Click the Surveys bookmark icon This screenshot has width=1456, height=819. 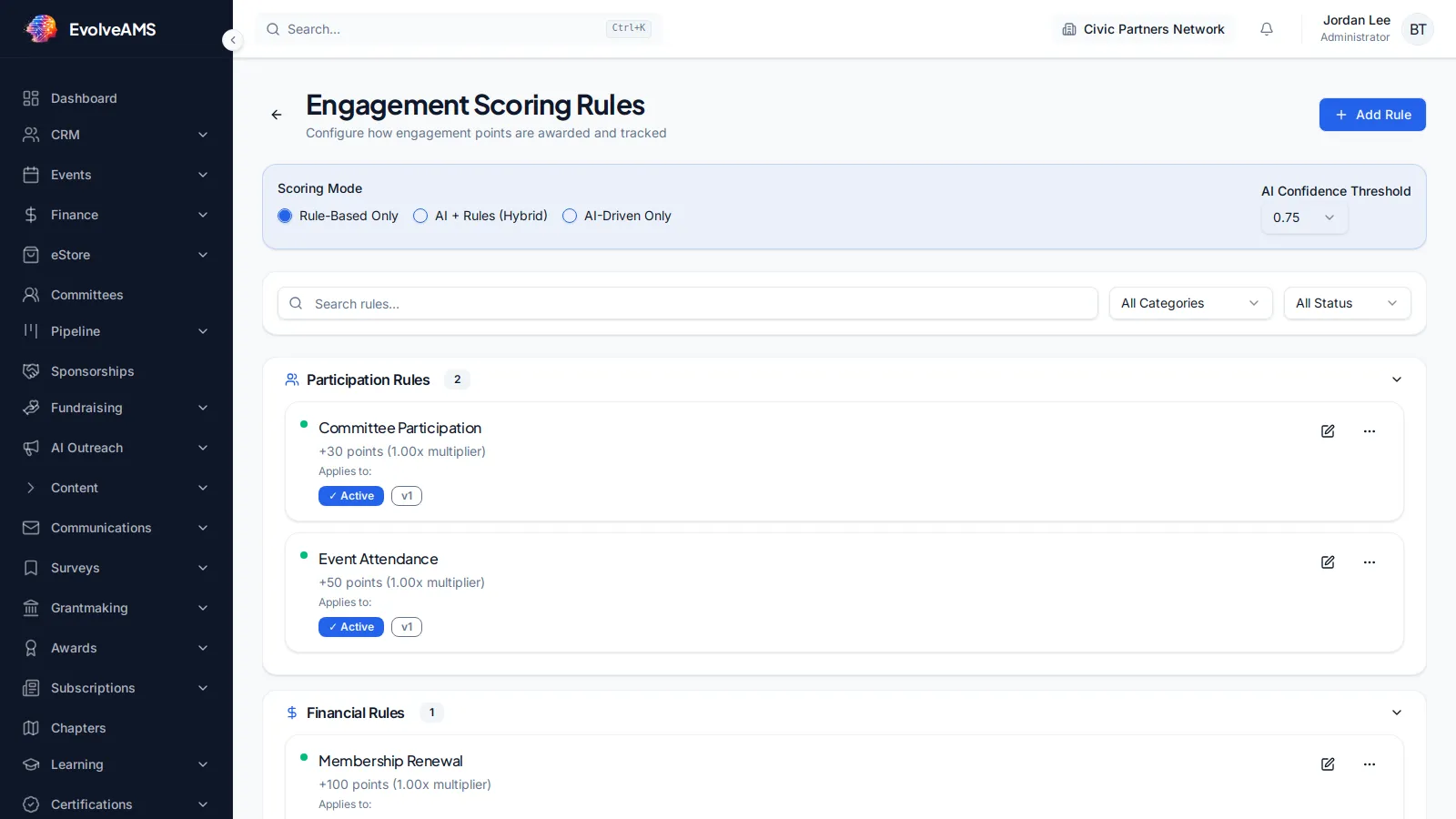click(31, 568)
